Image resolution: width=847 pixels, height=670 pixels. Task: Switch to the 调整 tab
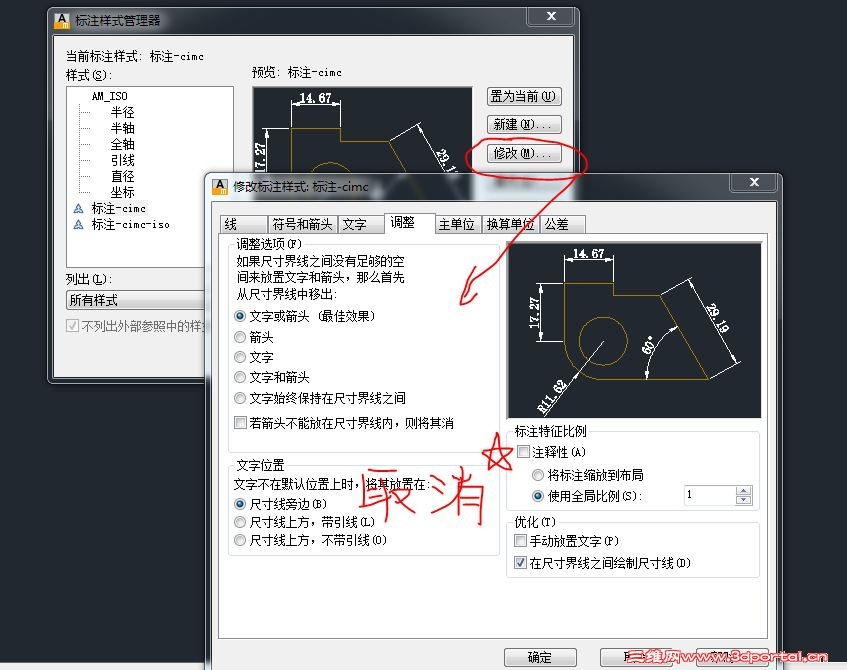point(409,223)
